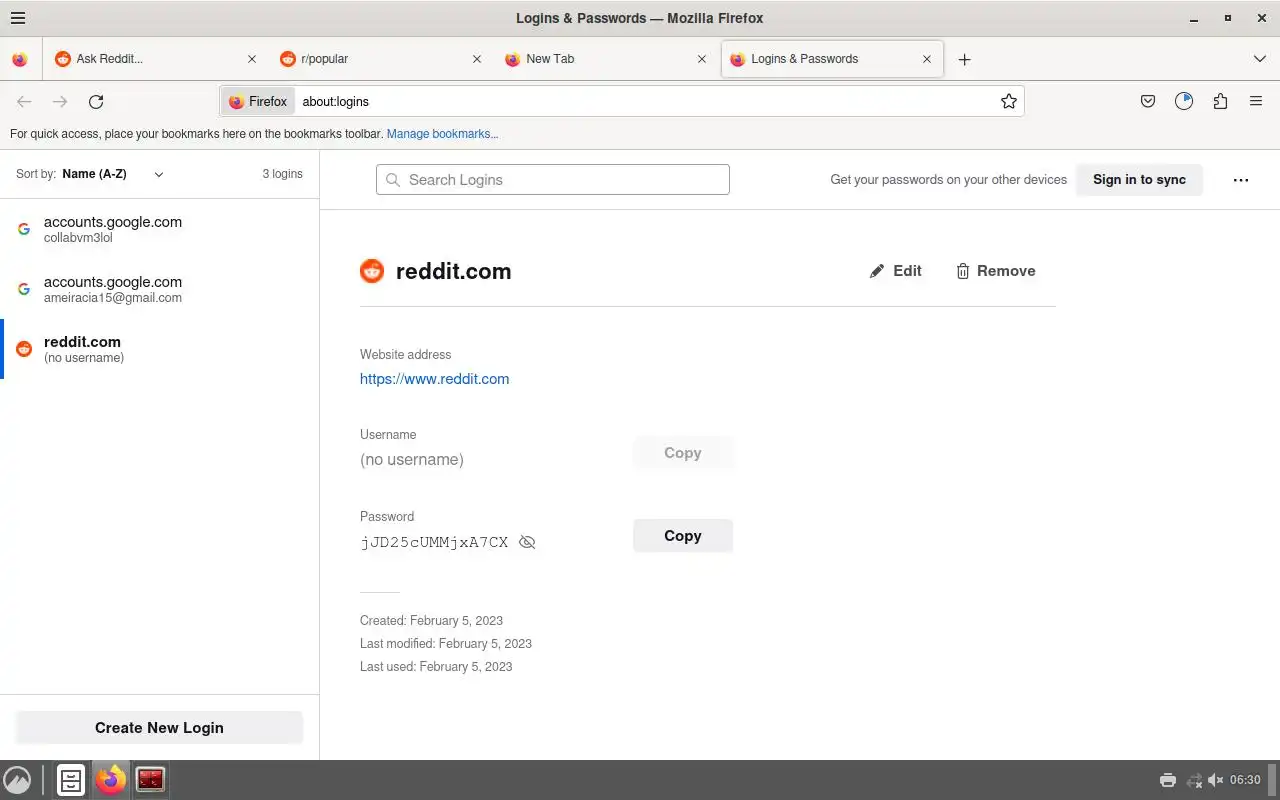Click the Edit login button

[896, 271]
